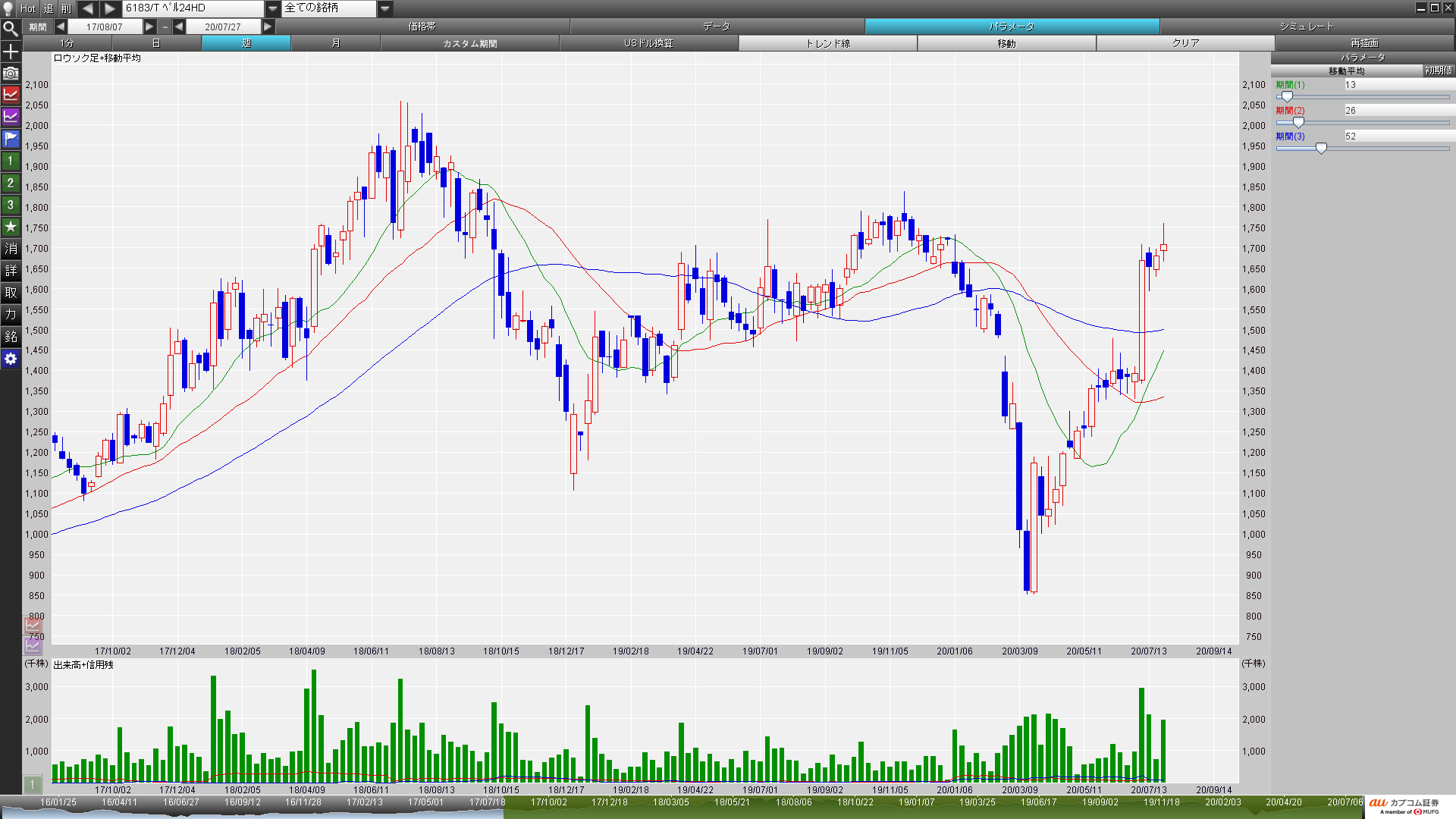
Task: Select the 月 monthly timeframe
Action: pos(335,43)
